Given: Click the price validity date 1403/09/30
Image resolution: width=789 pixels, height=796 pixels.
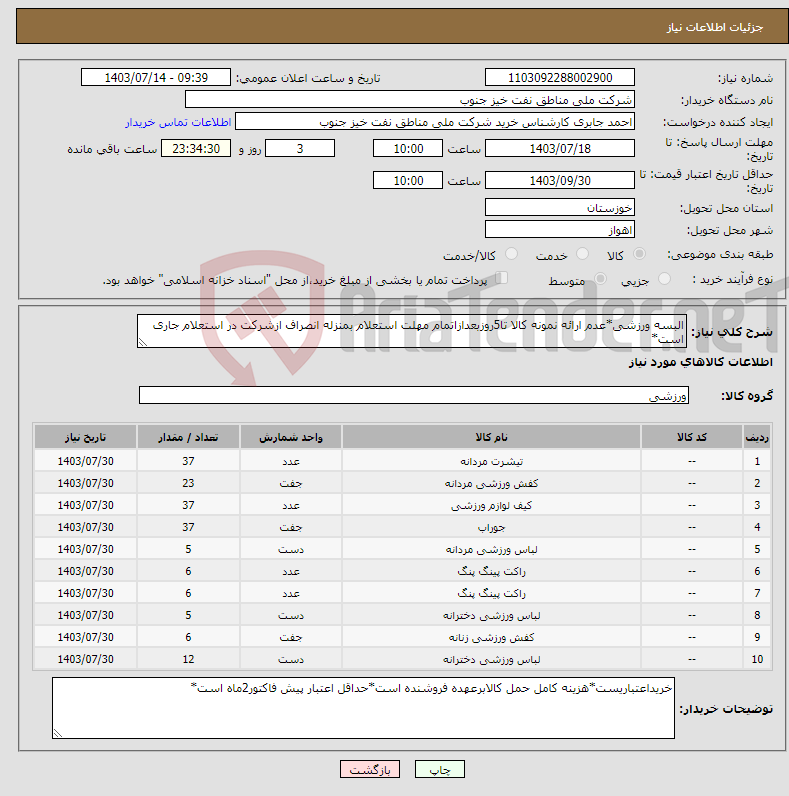Looking at the screenshot, I should pos(560,180).
